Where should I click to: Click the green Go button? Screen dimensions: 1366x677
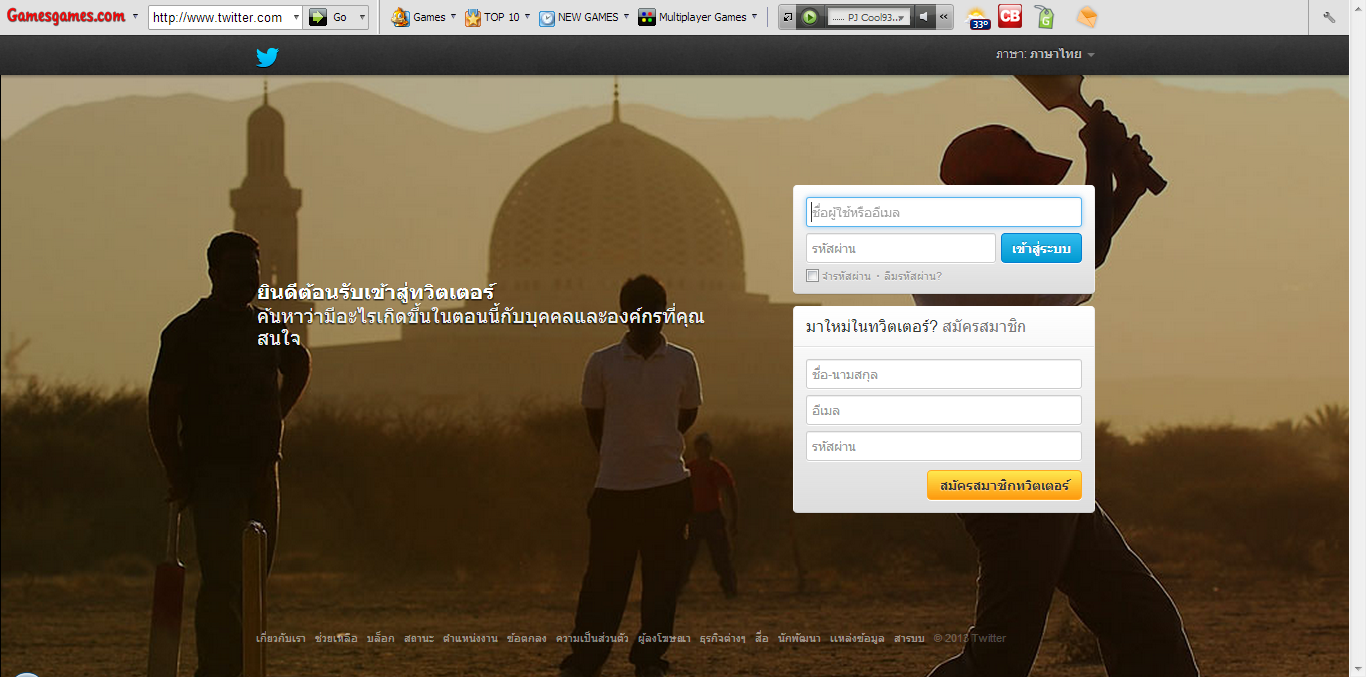tap(329, 17)
